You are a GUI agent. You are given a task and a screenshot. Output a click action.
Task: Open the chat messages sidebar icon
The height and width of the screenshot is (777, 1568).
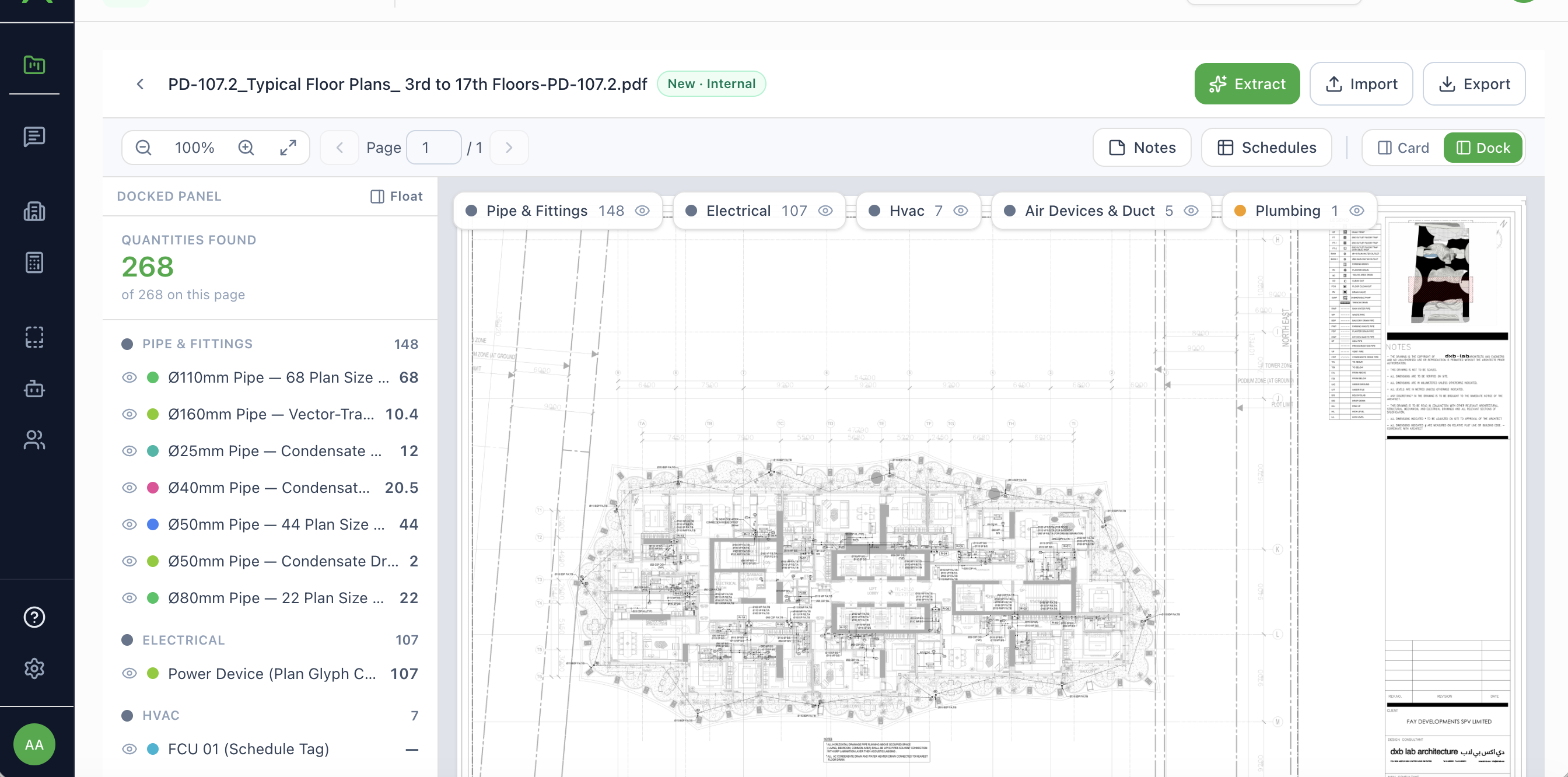[34, 137]
